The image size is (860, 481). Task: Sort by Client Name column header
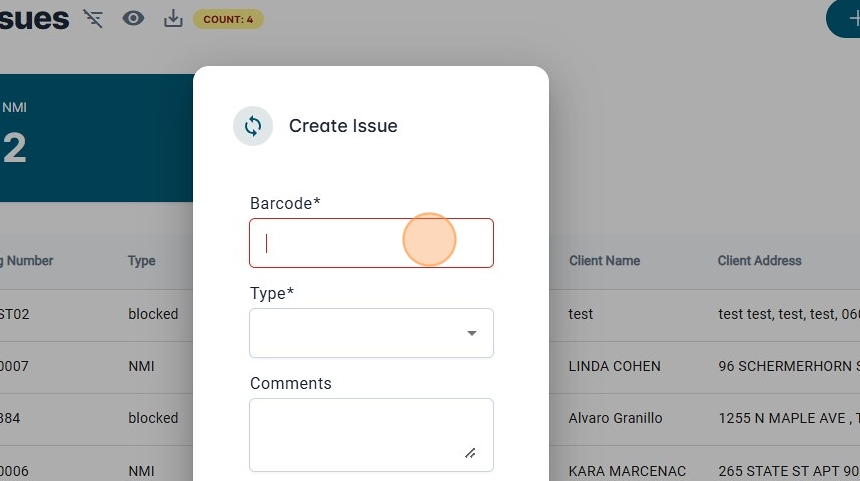pyautogui.click(x=604, y=261)
